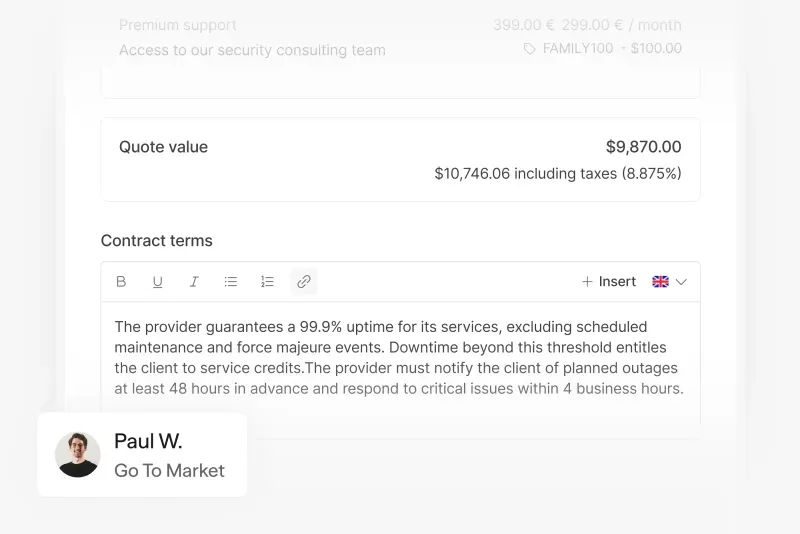Screen dimensions: 800x534
Task: Click the FAMILY100 discount code
Action: pyautogui.click(x=577, y=48)
